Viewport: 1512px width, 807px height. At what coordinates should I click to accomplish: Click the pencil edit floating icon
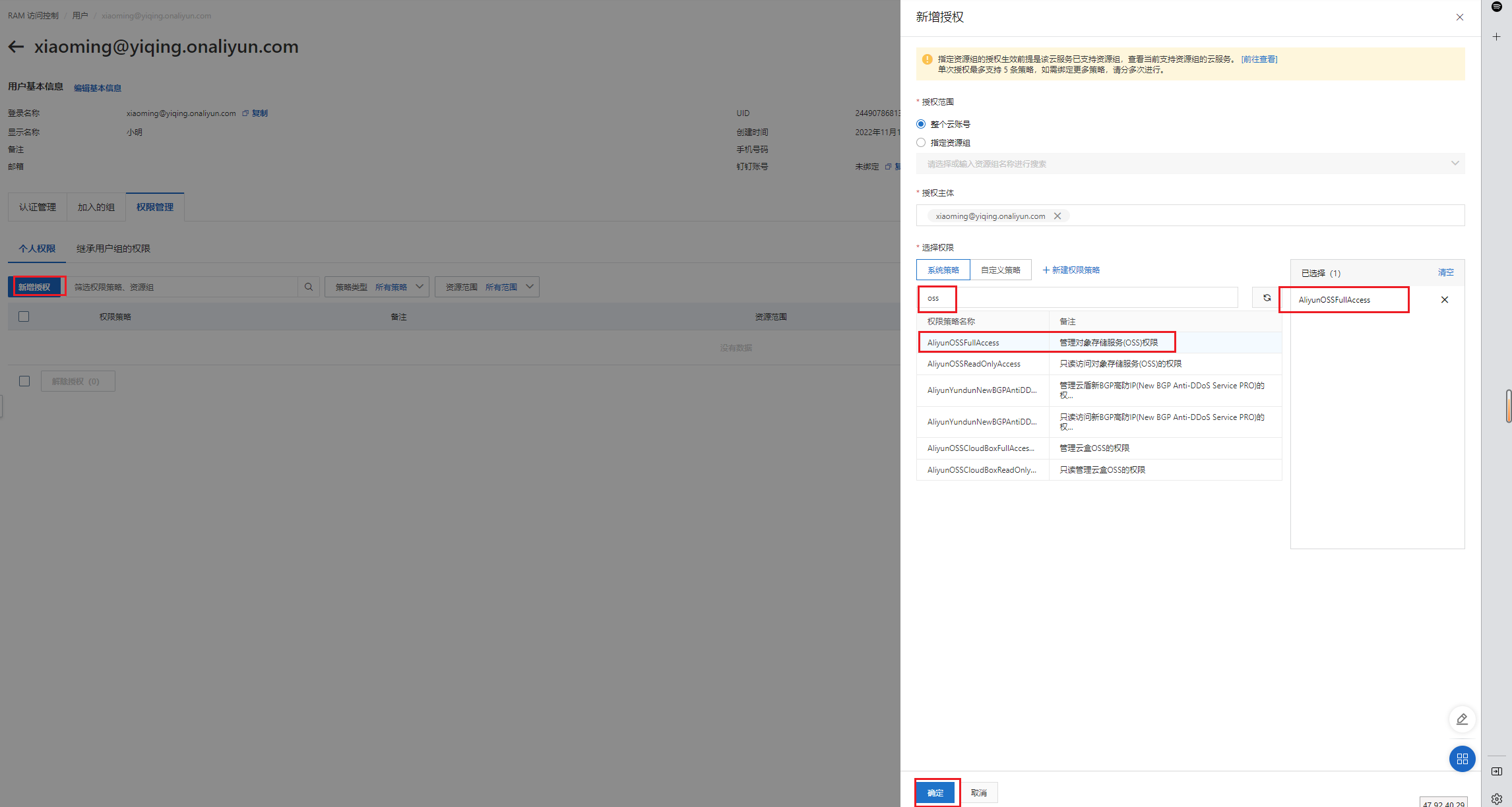pos(1461,719)
